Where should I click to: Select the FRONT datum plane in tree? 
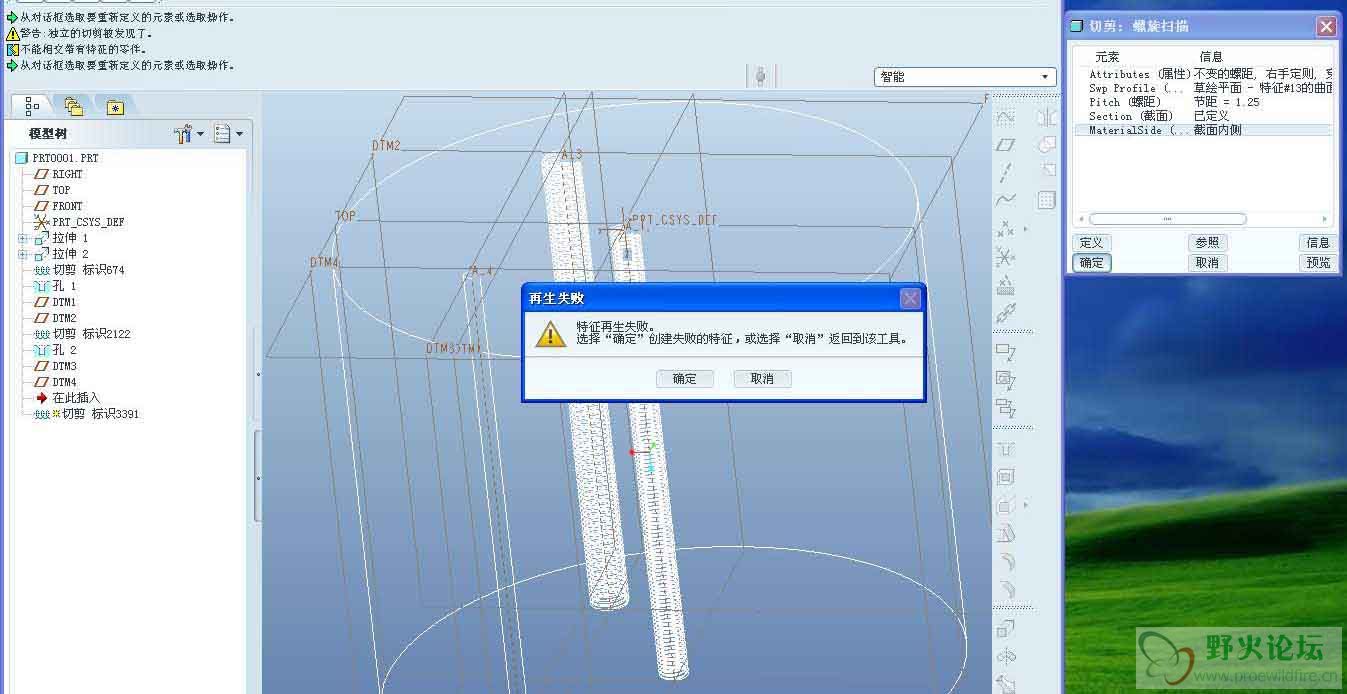(59, 206)
